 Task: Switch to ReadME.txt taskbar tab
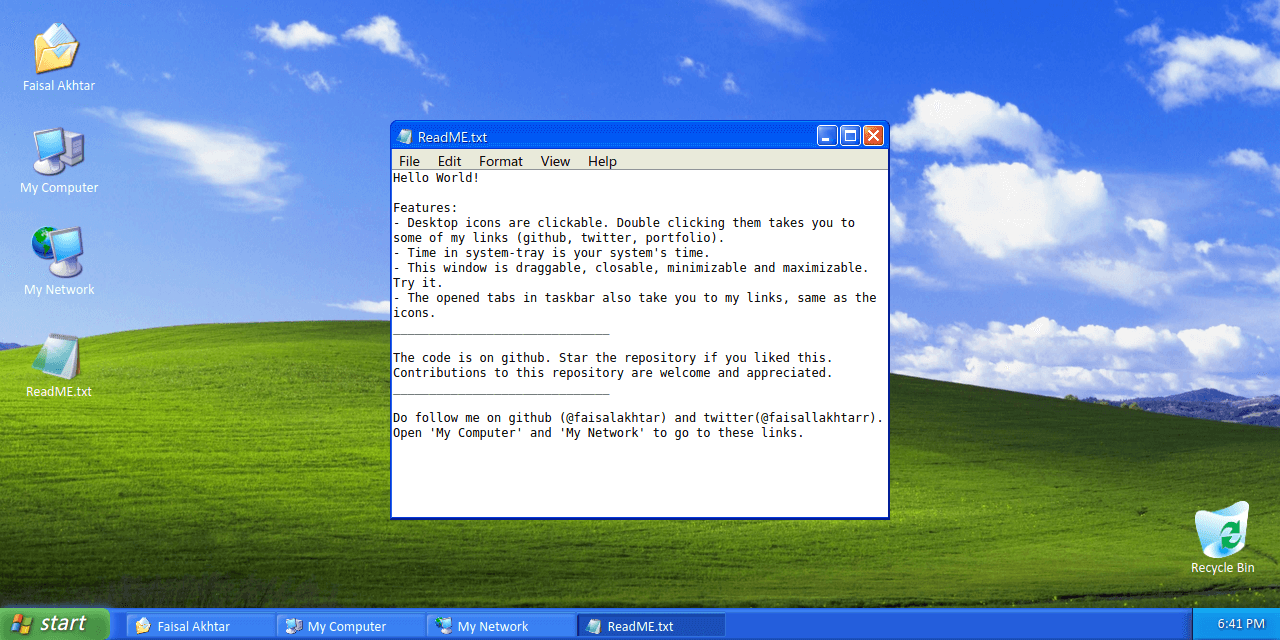tap(651, 626)
